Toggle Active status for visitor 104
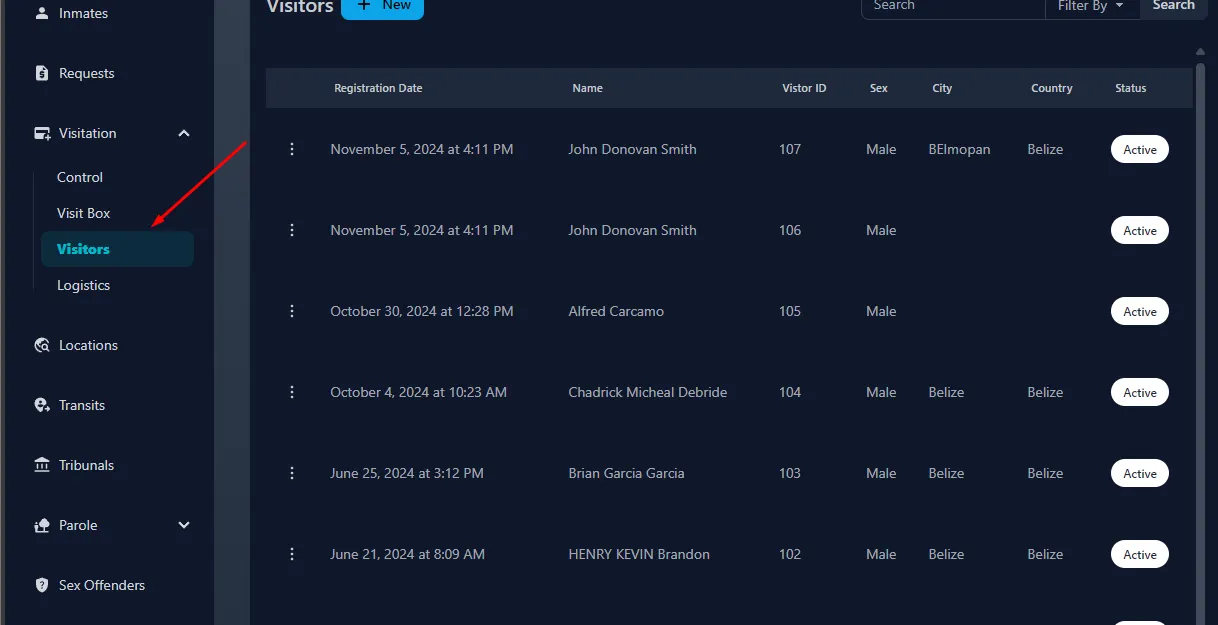The image size is (1218, 625). tap(1139, 393)
